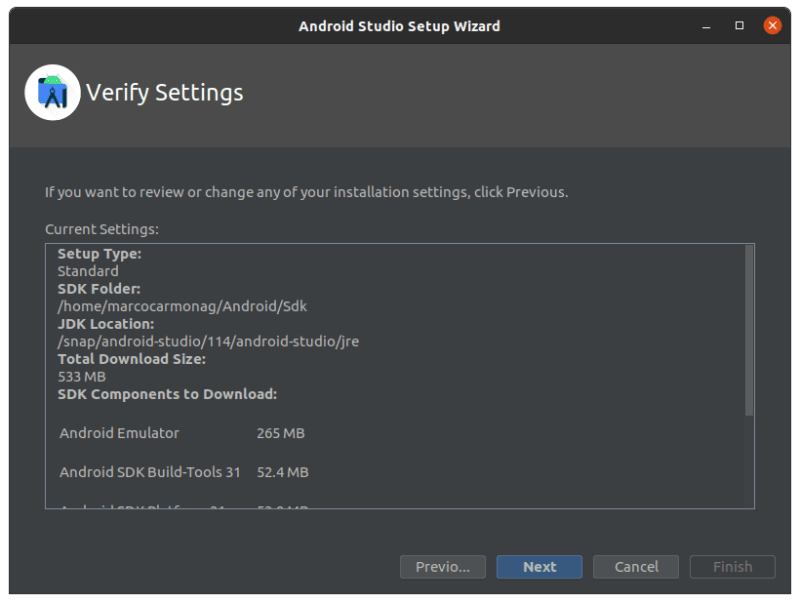800x603 pixels.
Task: Cancel the setup wizard
Action: point(636,567)
